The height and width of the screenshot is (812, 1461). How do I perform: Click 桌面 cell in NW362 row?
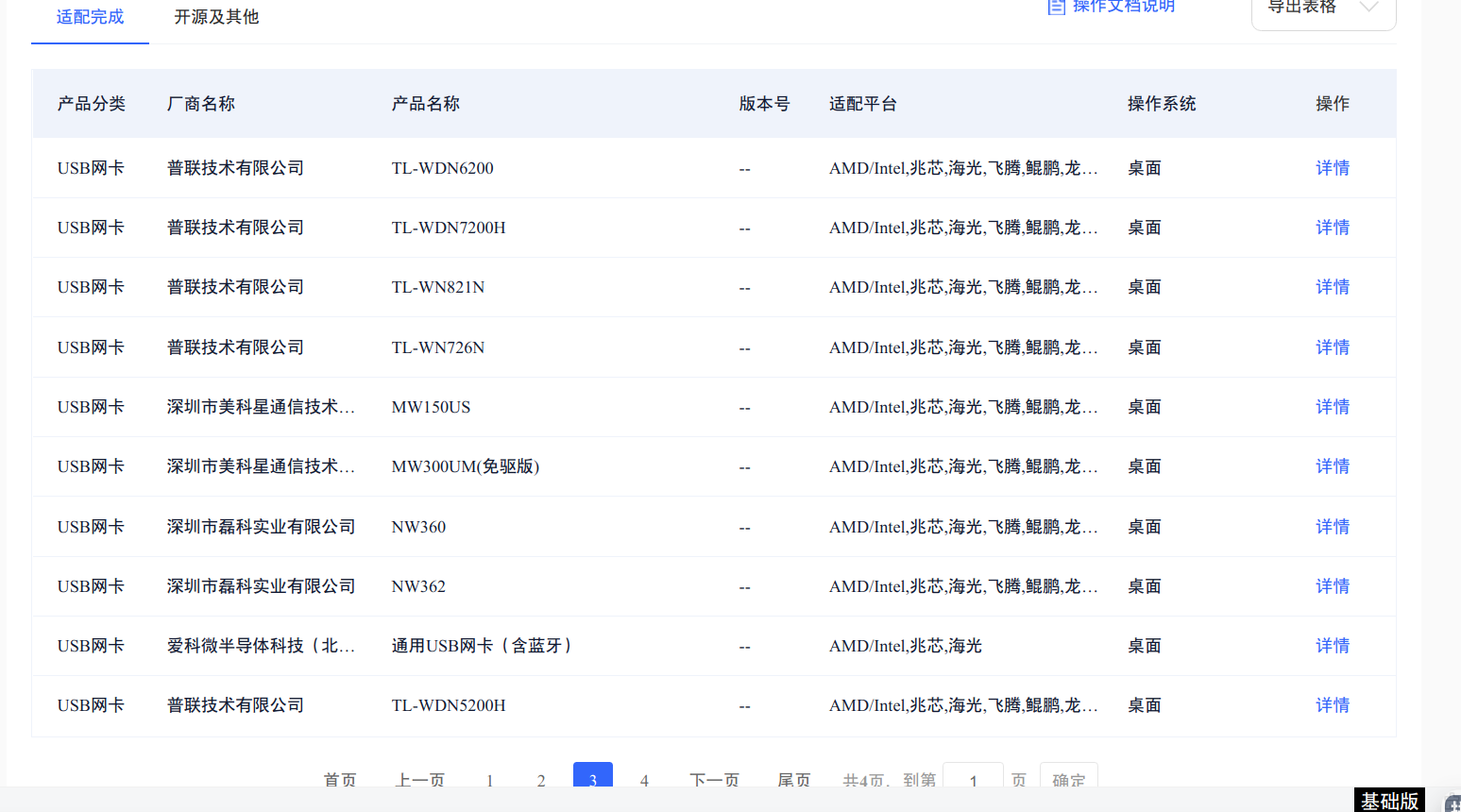click(x=1145, y=586)
